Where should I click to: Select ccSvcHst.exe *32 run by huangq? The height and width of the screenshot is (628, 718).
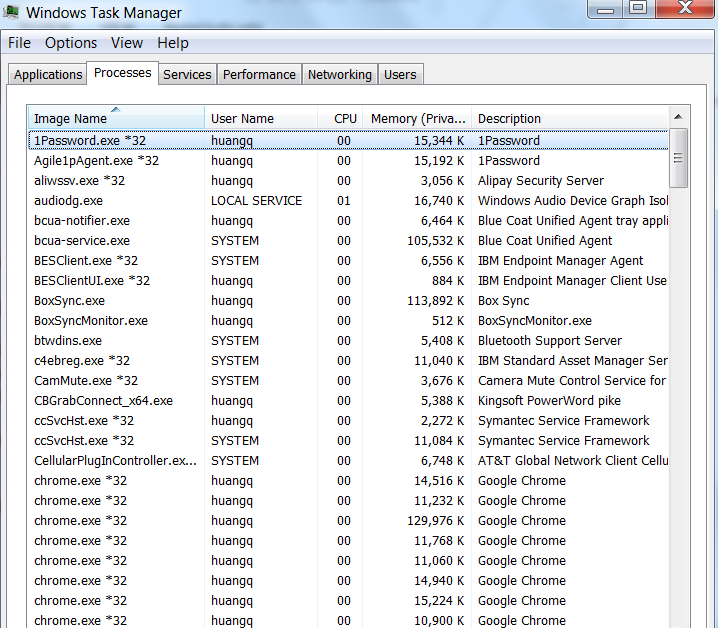click(348, 421)
